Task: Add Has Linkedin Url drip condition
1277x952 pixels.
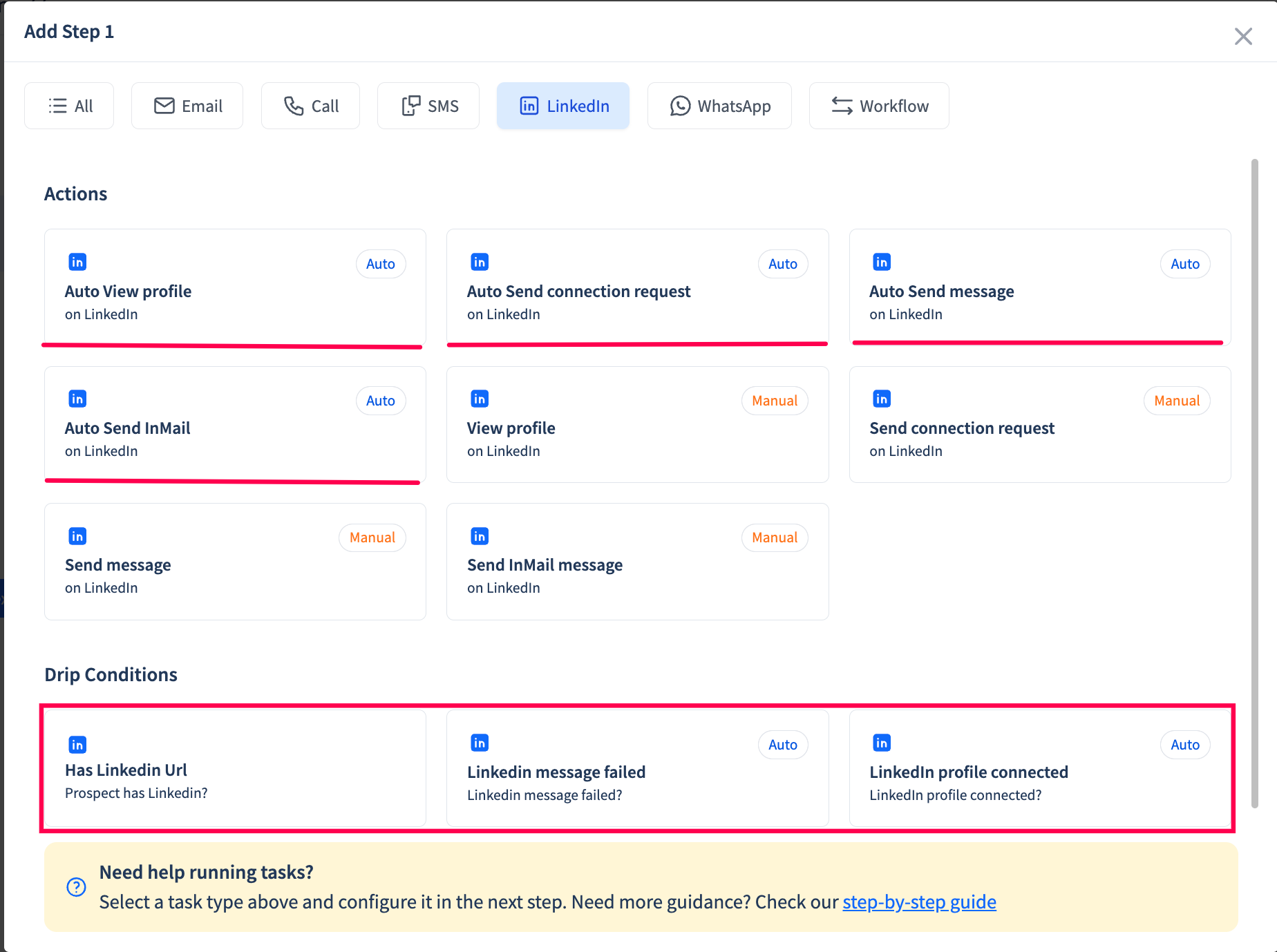Action: [235, 768]
